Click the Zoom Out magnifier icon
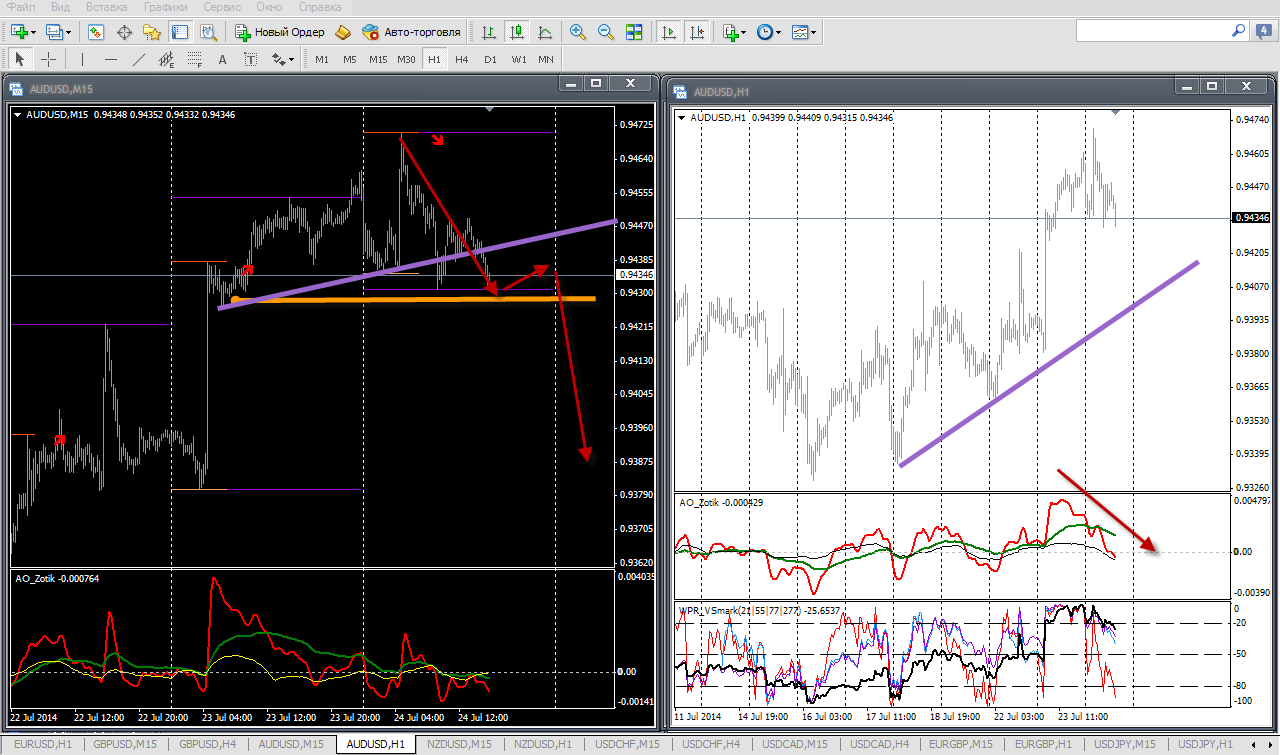 pos(605,32)
